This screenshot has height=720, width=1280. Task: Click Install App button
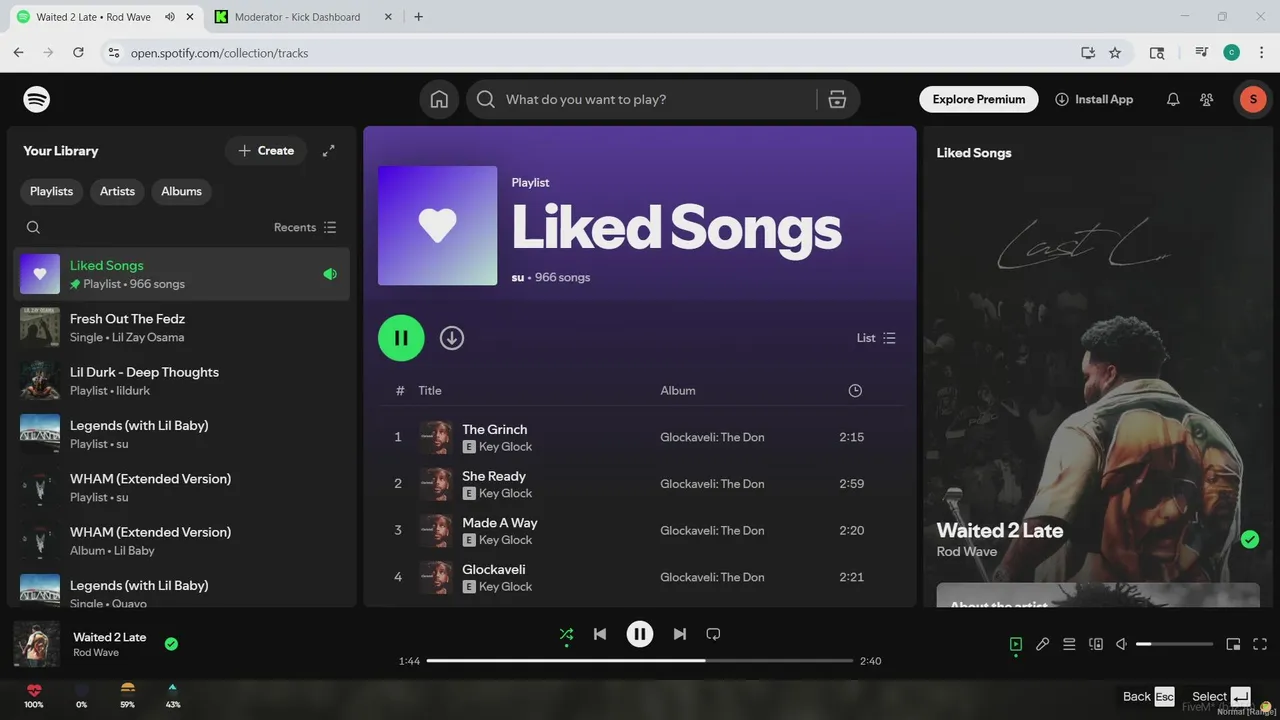[1094, 99]
